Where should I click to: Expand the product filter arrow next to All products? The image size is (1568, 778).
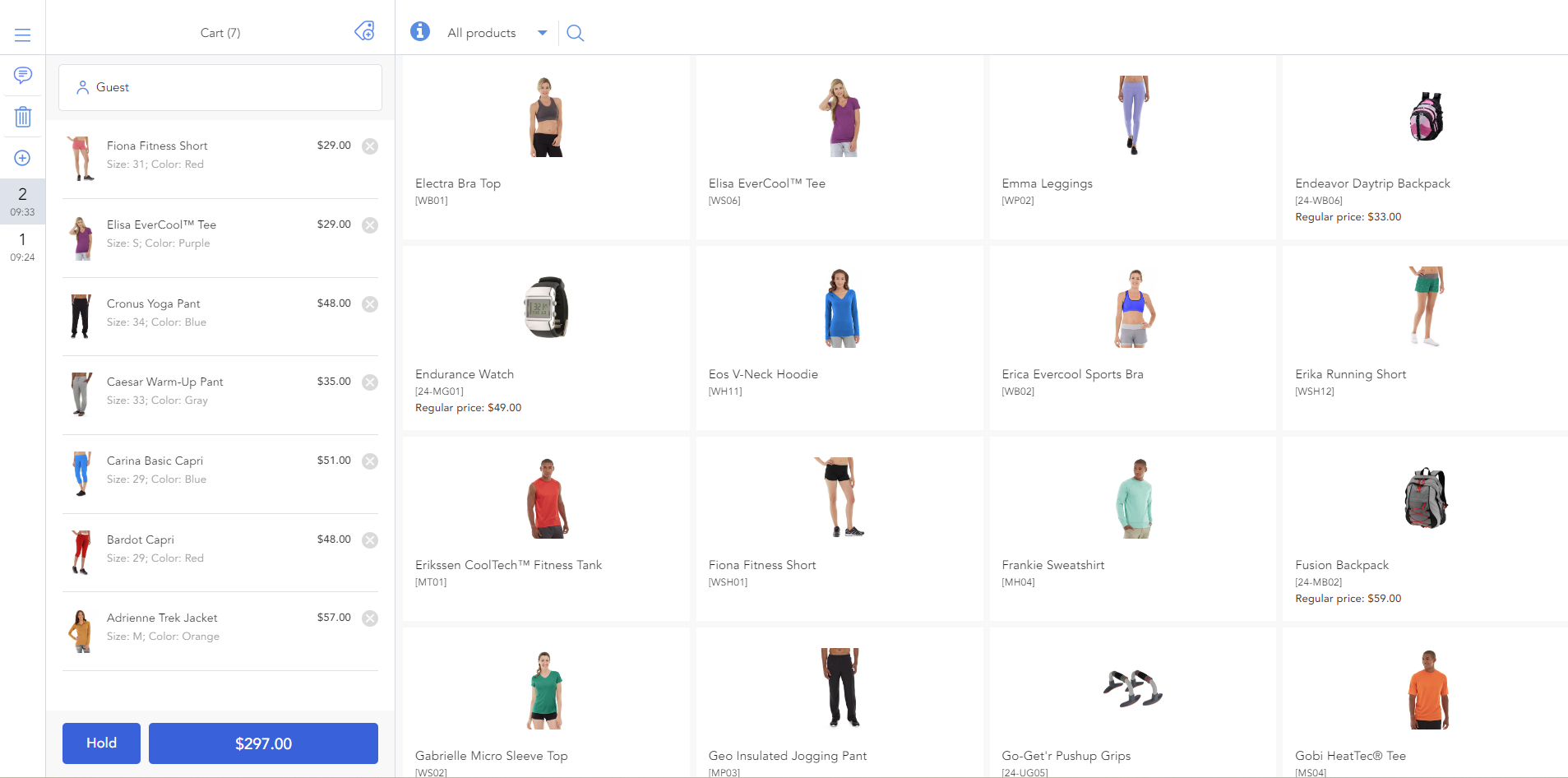[x=542, y=33]
